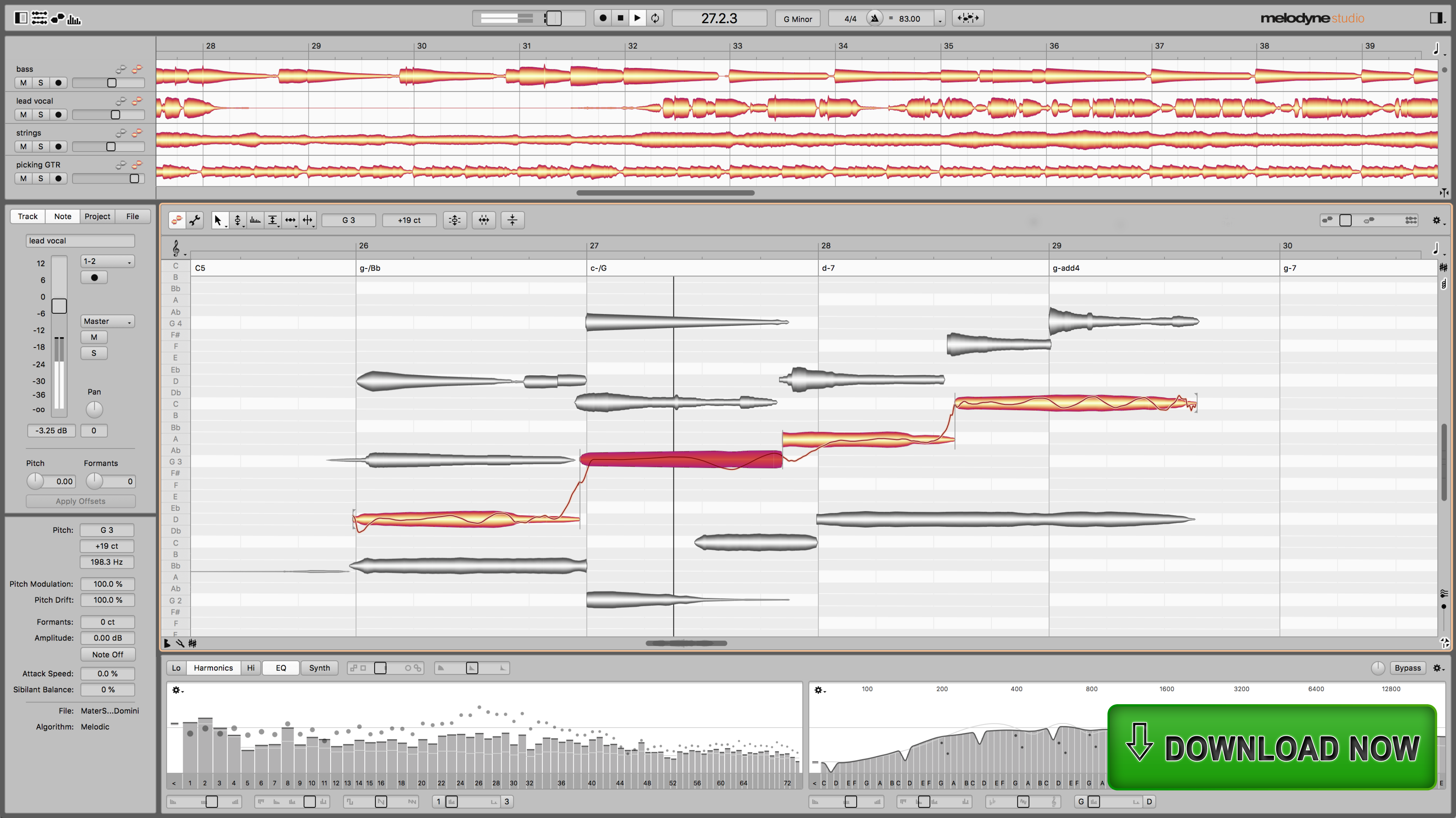Adjust the bass track volume slider
The image size is (1456, 818).
pyautogui.click(x=112, y=83)
